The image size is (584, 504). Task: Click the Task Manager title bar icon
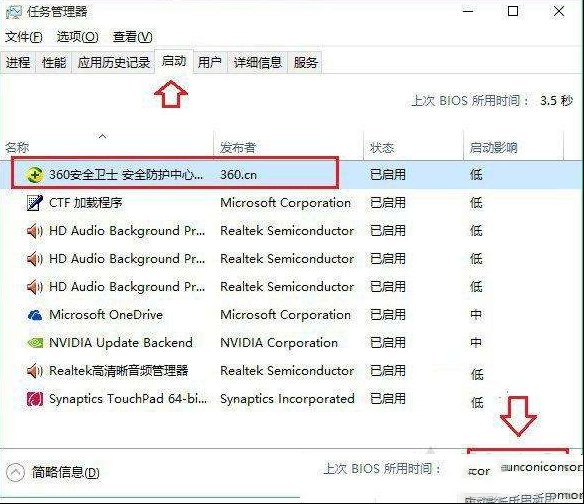13,12
